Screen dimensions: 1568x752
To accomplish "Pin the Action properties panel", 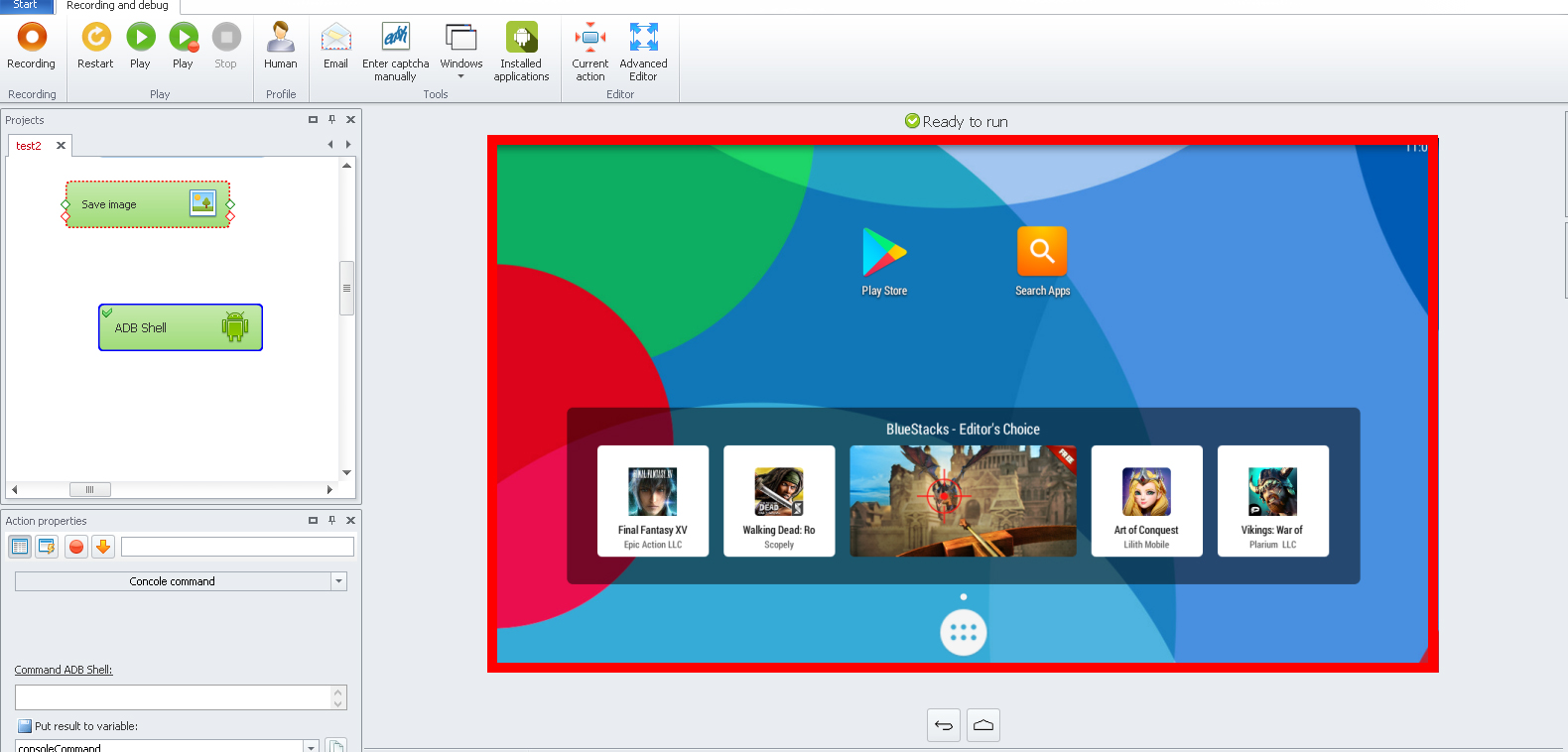I will [x=331, y=520].
